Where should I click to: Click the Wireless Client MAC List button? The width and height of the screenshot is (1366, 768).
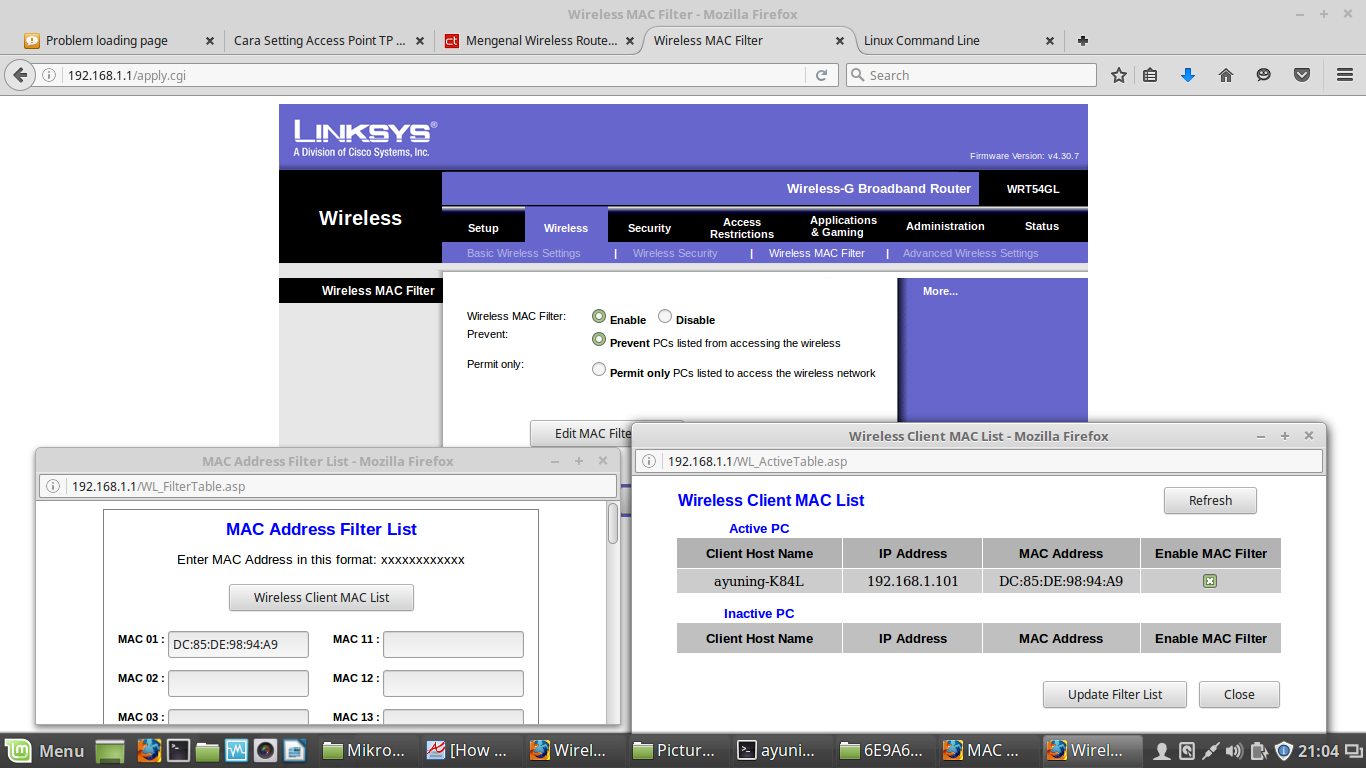pyautogui.click(x=321, y=598)
